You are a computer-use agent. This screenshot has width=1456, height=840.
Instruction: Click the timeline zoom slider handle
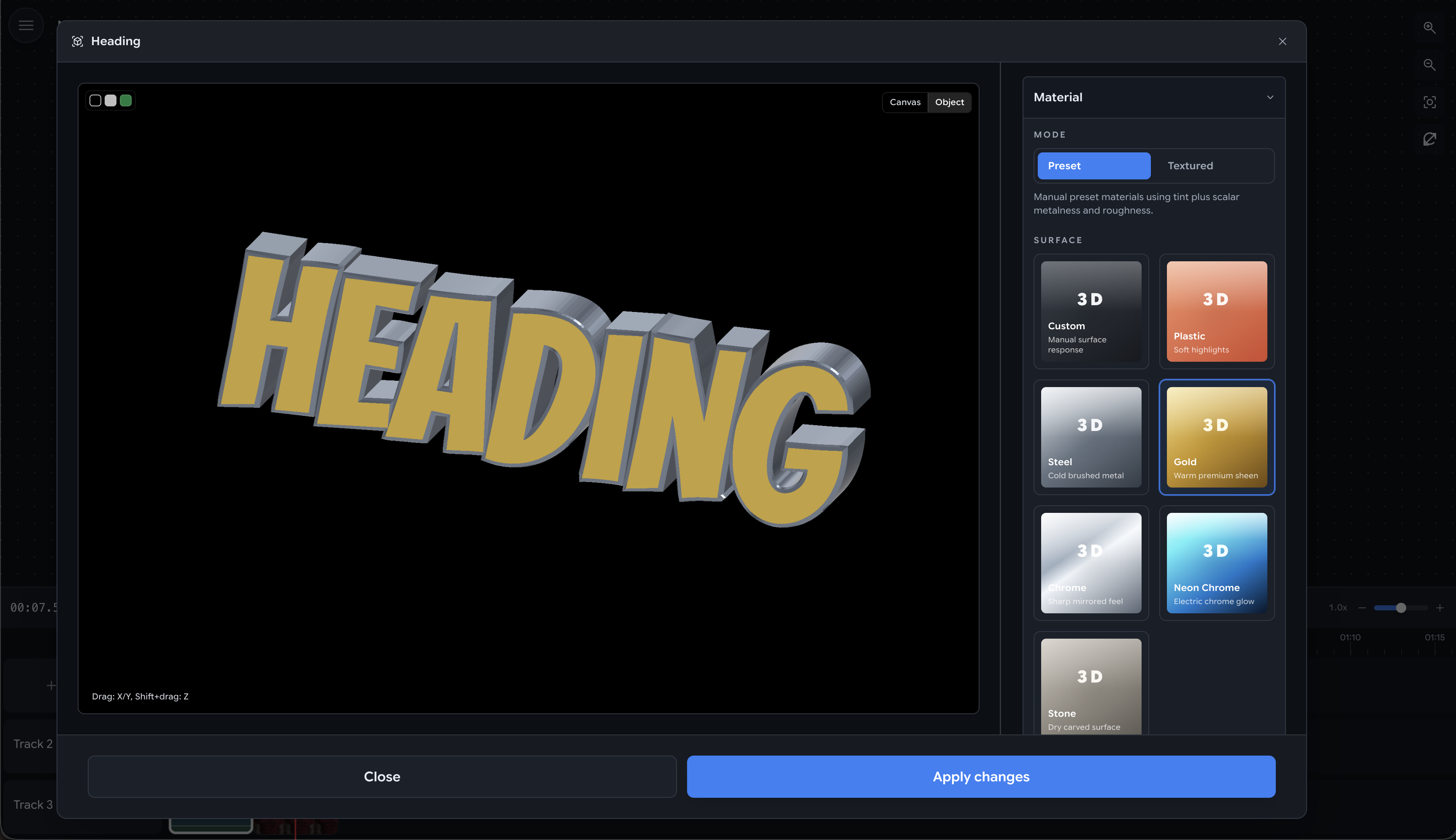pyautogui.click(x=1401, y=607)
